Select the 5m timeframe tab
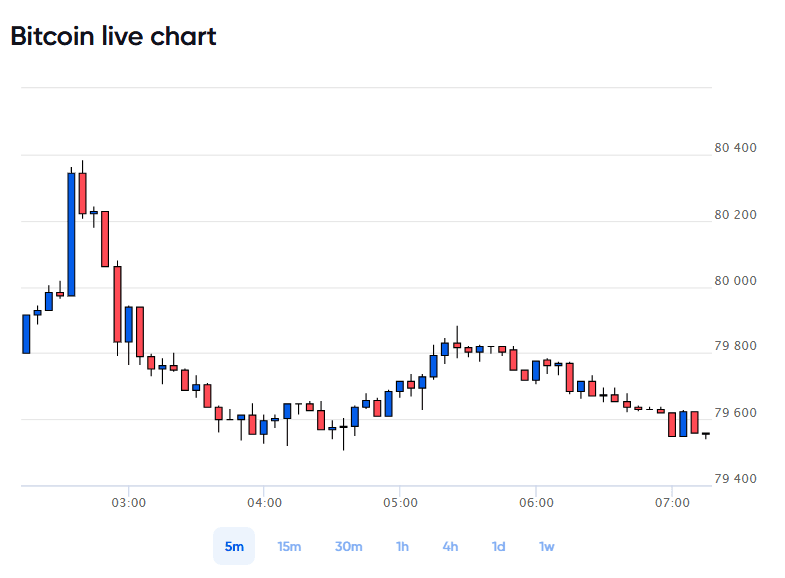 234,546
